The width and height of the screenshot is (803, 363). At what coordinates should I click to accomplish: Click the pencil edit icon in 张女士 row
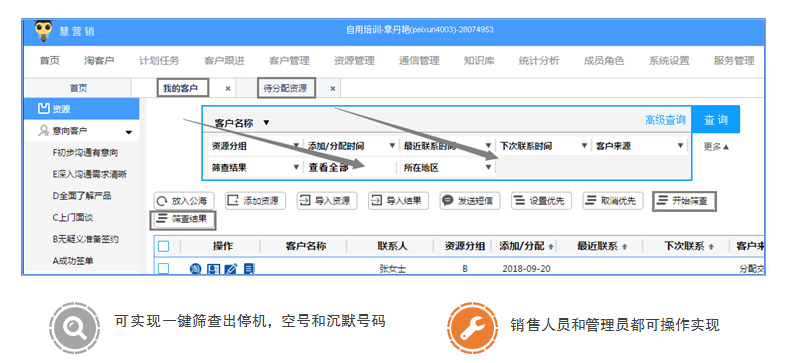point(231,268)
